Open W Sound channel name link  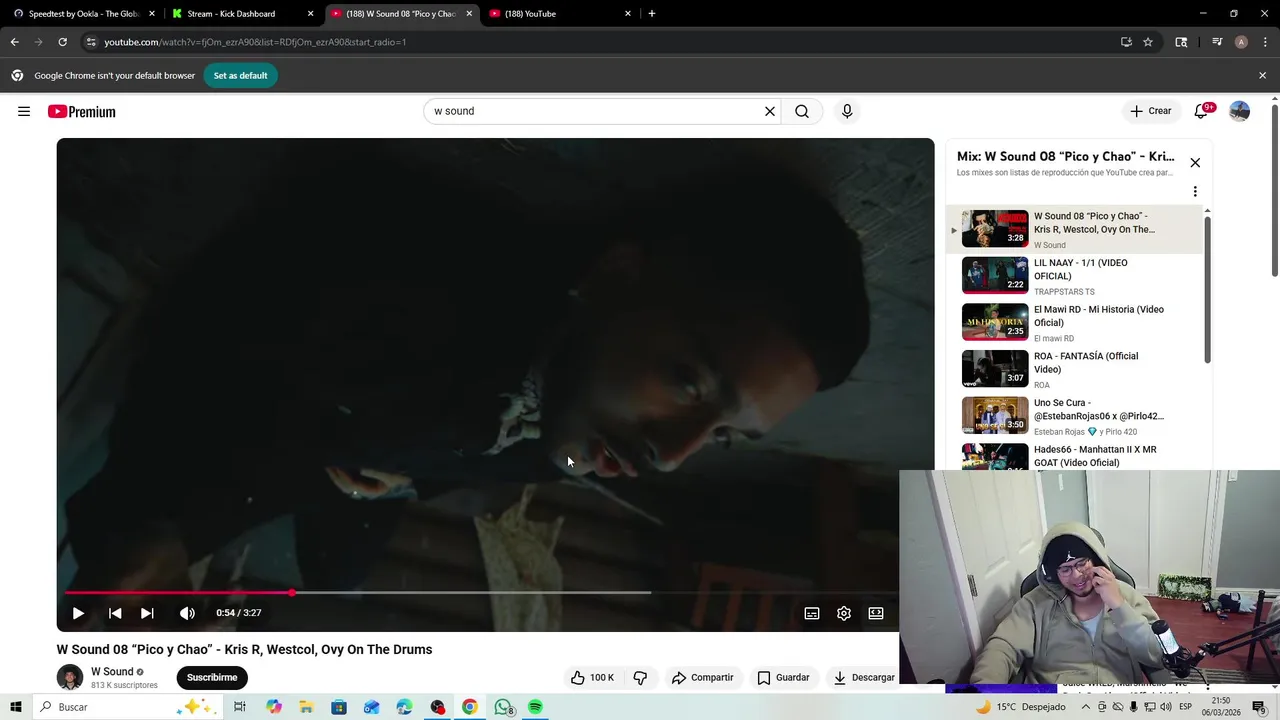click(112, 671)
